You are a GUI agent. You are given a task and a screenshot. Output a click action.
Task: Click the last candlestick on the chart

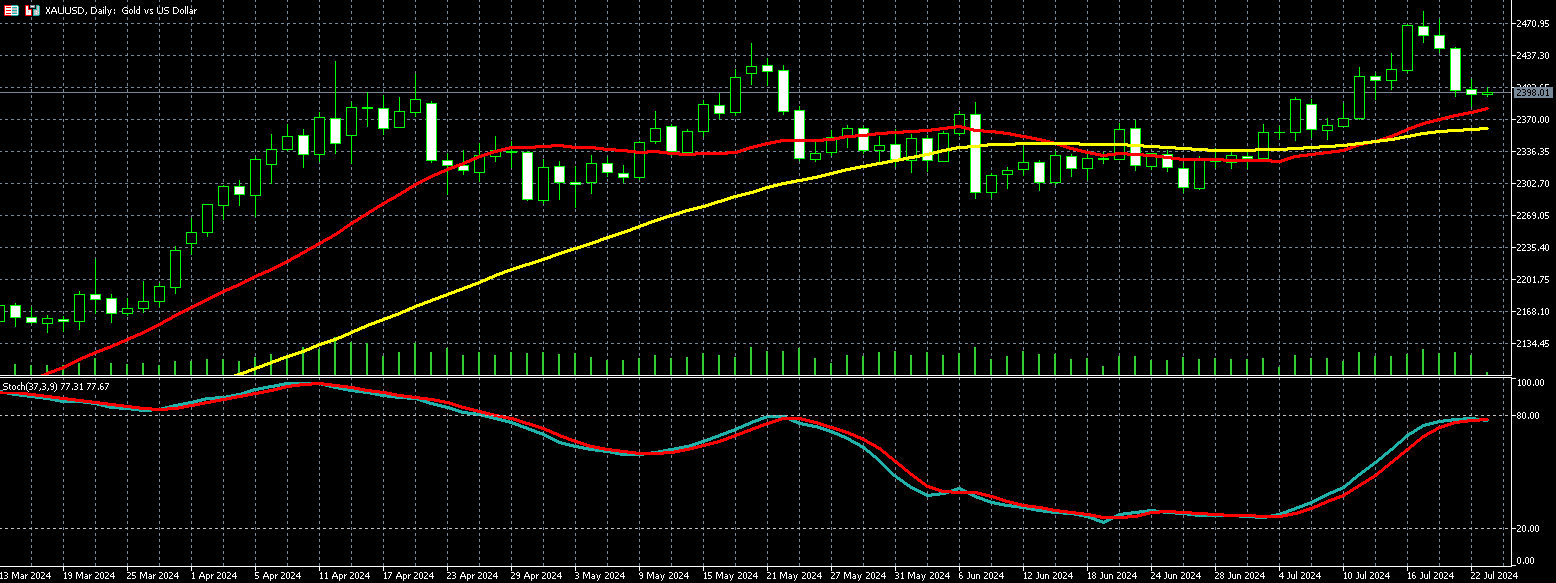coord(1487,93)
